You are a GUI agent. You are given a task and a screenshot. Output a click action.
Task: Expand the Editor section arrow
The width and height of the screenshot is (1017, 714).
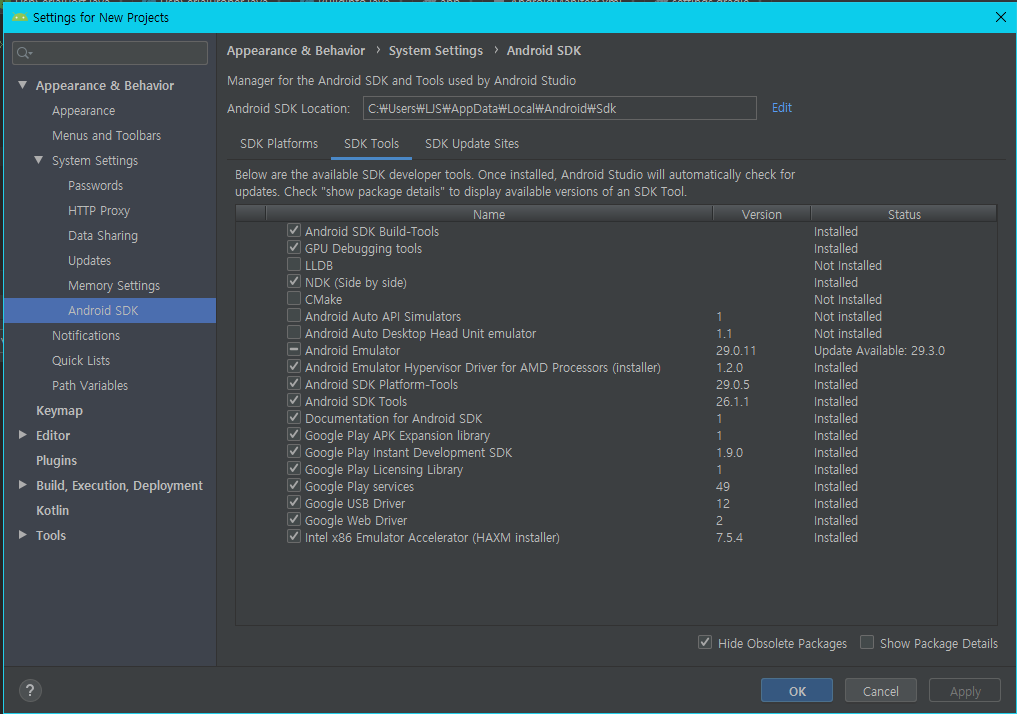(x=23, y=434)
